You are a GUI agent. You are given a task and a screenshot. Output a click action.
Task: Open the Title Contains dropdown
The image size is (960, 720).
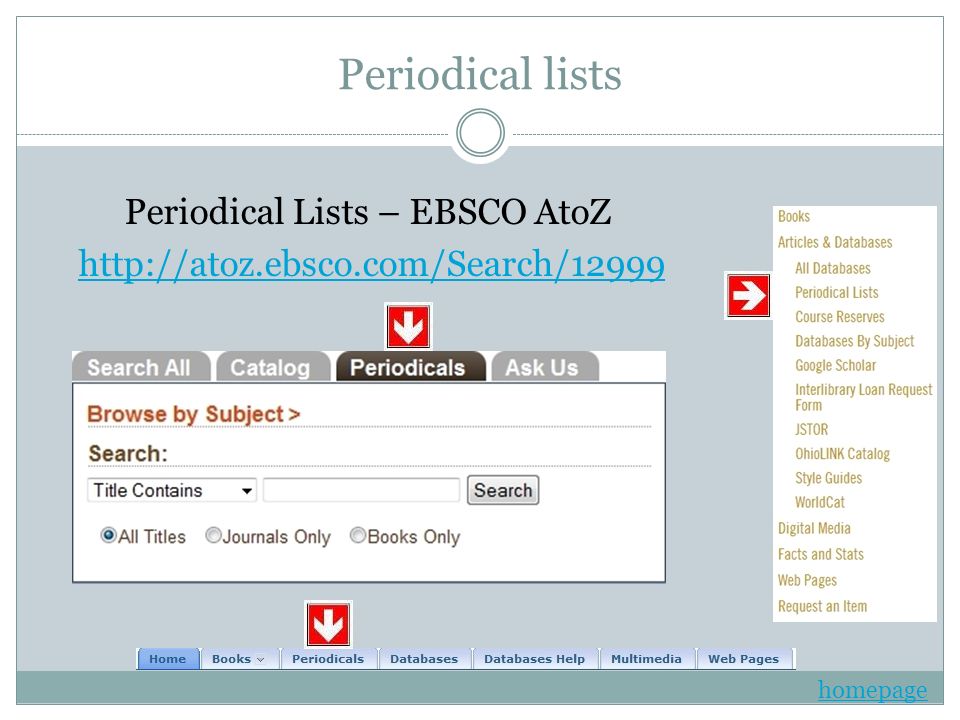172,490
